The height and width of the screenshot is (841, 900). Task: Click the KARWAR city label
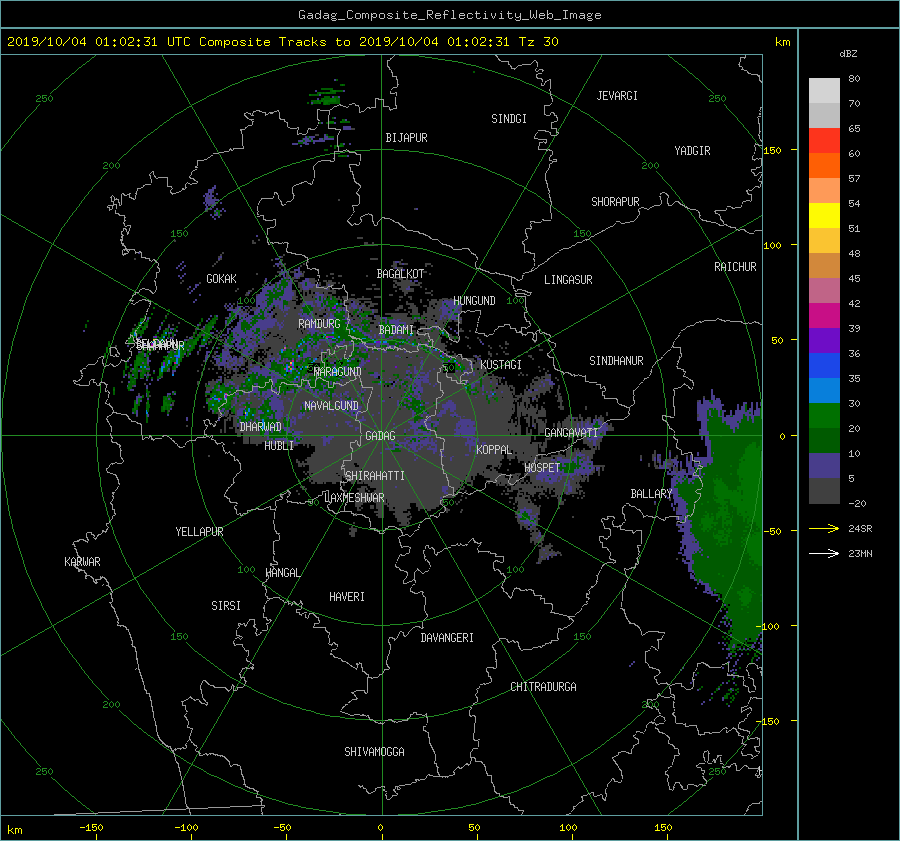point(83,562)
